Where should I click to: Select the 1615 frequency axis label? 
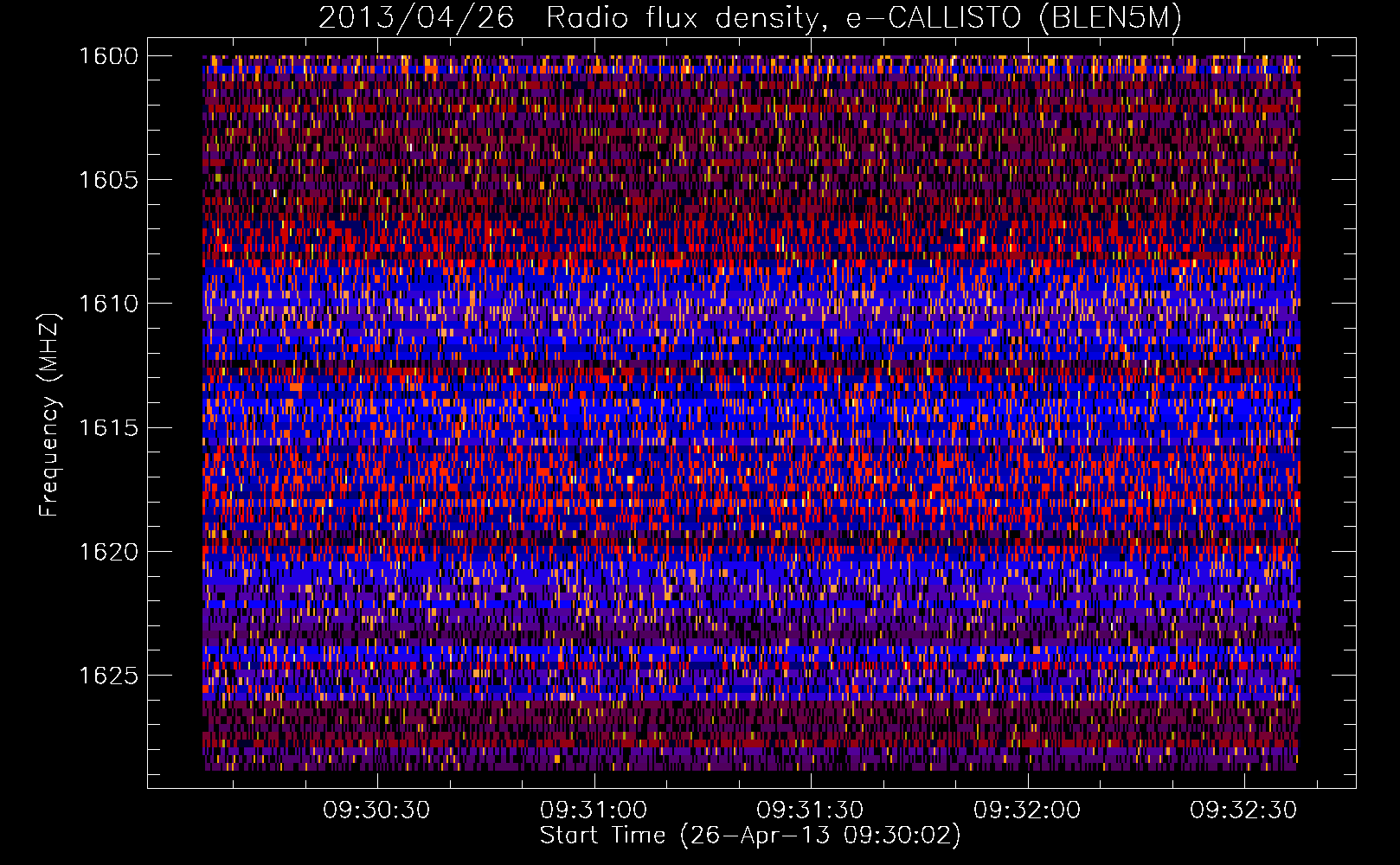pos(108,427)
